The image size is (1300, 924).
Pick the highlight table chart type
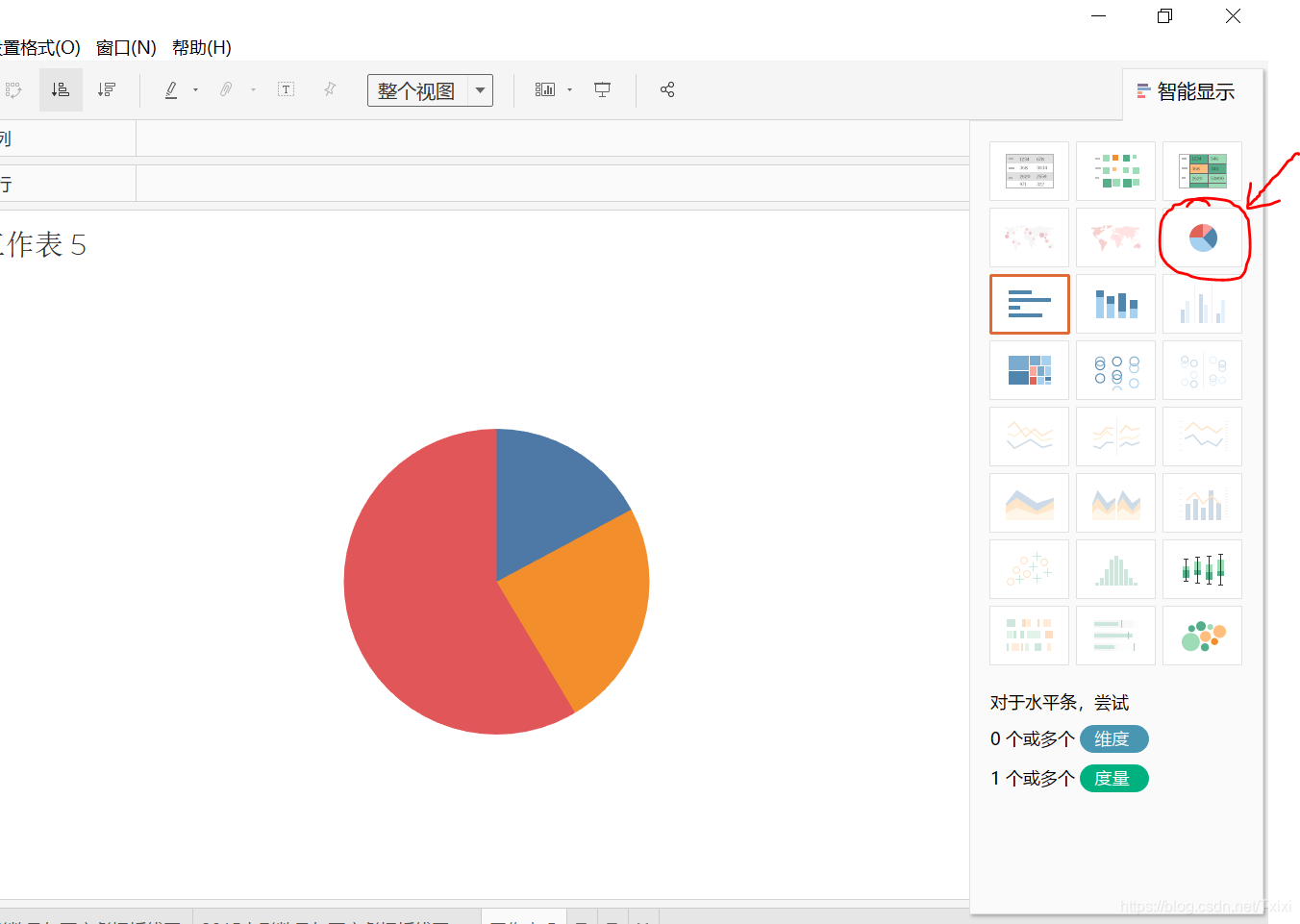click(x=1202, y=171)
